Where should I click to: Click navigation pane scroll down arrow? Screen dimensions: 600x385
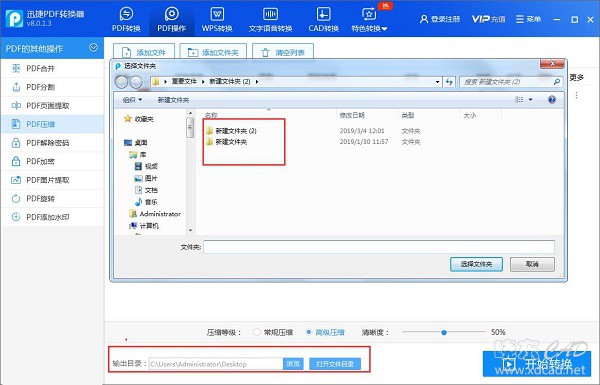(190, 230)
